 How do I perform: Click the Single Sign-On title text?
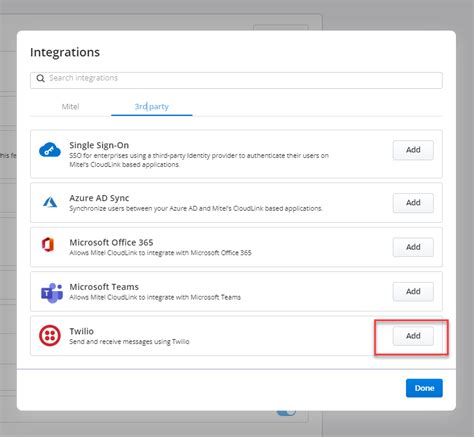point(99,145)
